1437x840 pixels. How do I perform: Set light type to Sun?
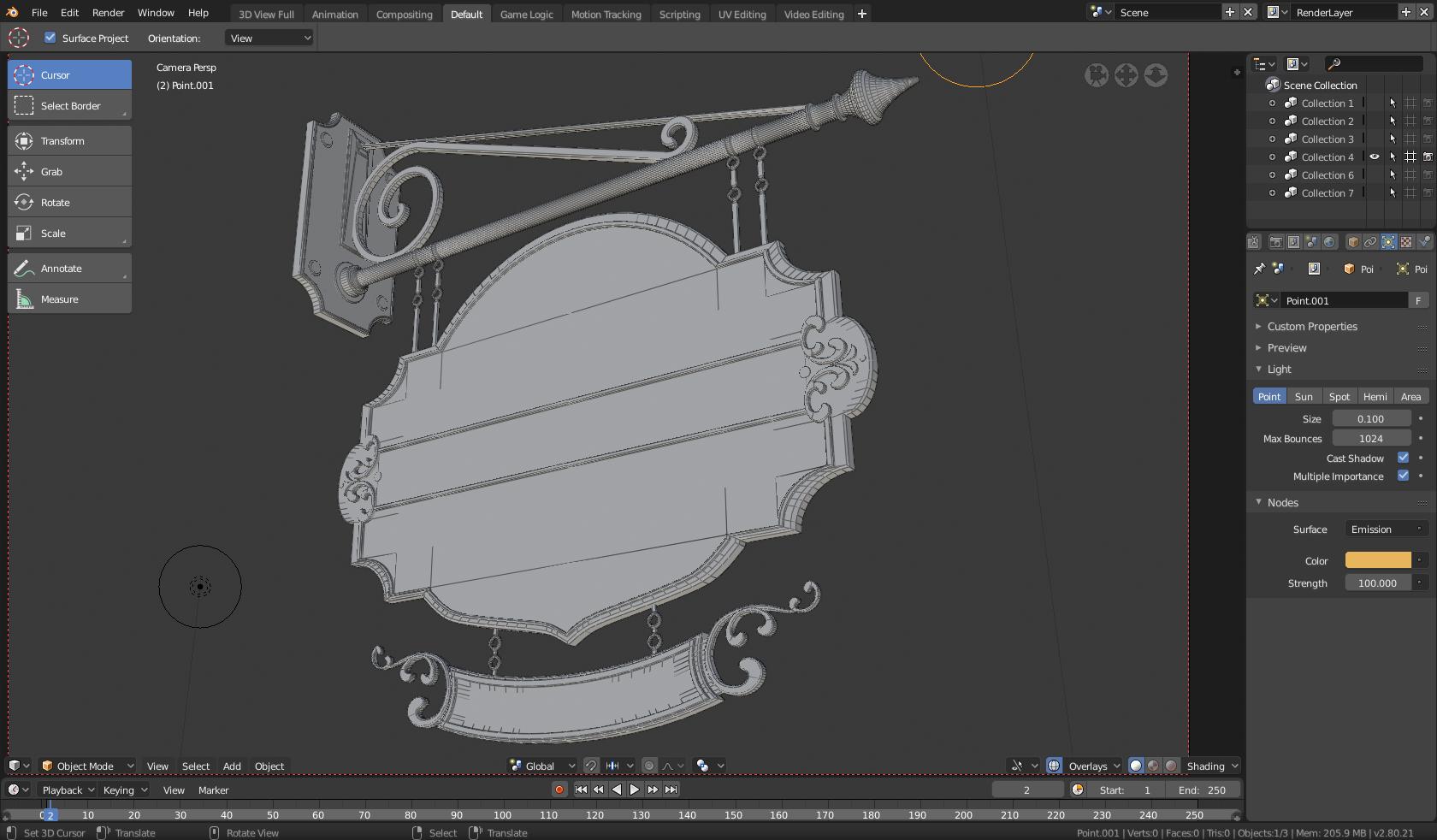1304,397
